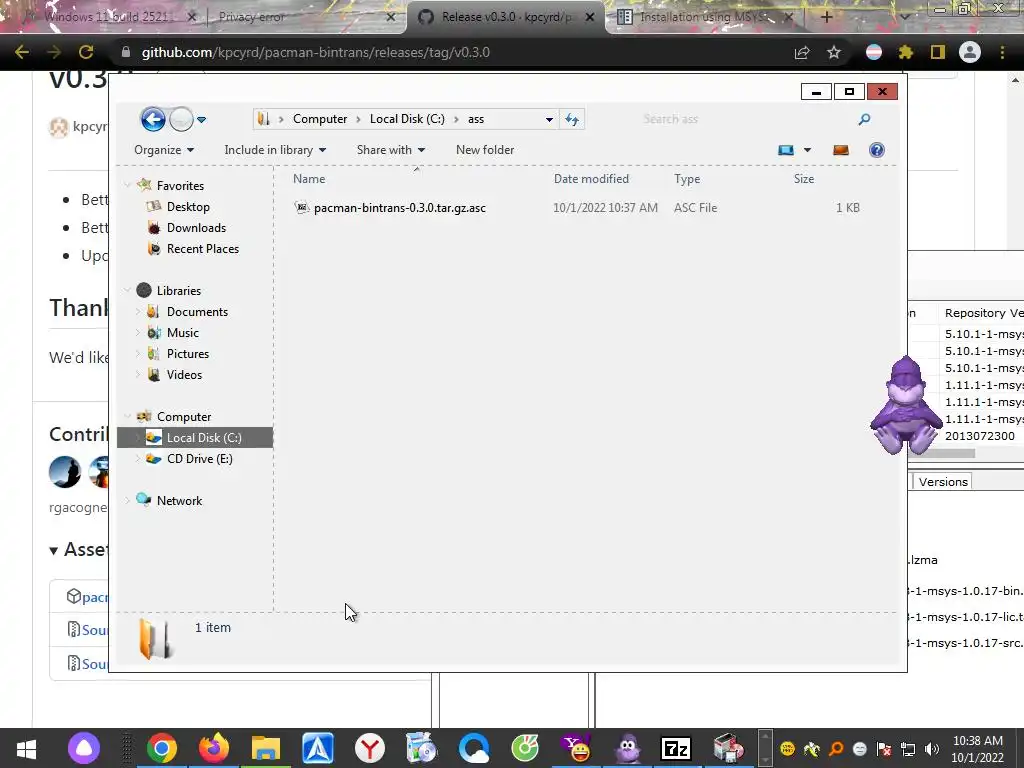1024x768 pixels.
Task: Sort files by Date modified column
Action: pos(591,179)
